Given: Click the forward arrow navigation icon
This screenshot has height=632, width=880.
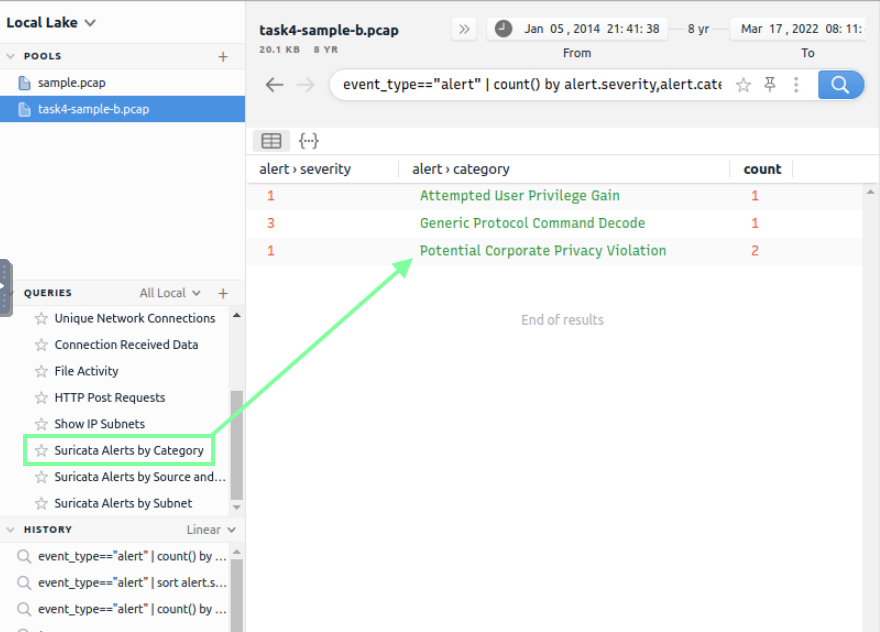Looking at the screenshot, I should 306,85.
